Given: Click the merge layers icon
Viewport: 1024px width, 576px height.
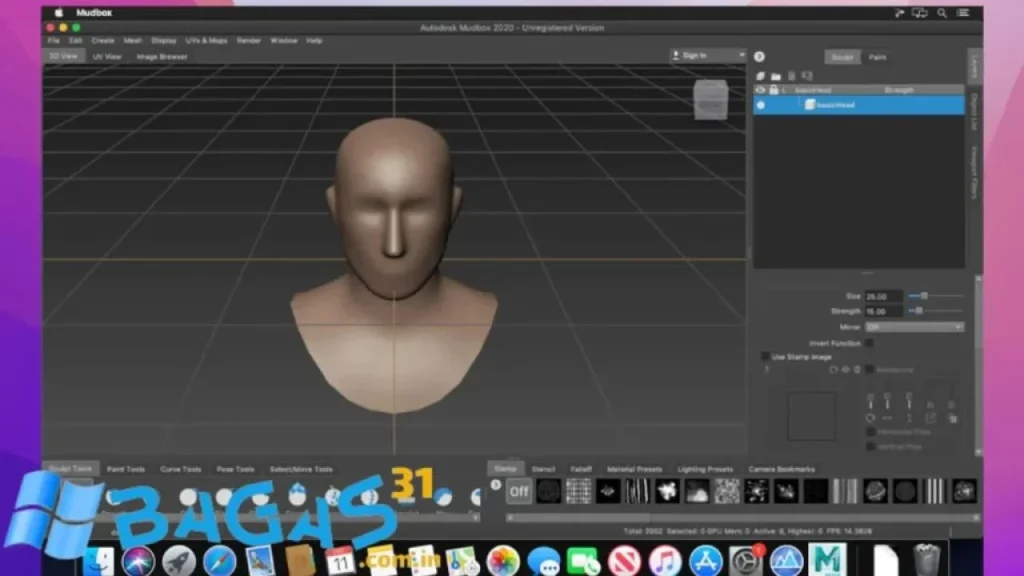Looking at the screenshot, I should coord(807,76).
